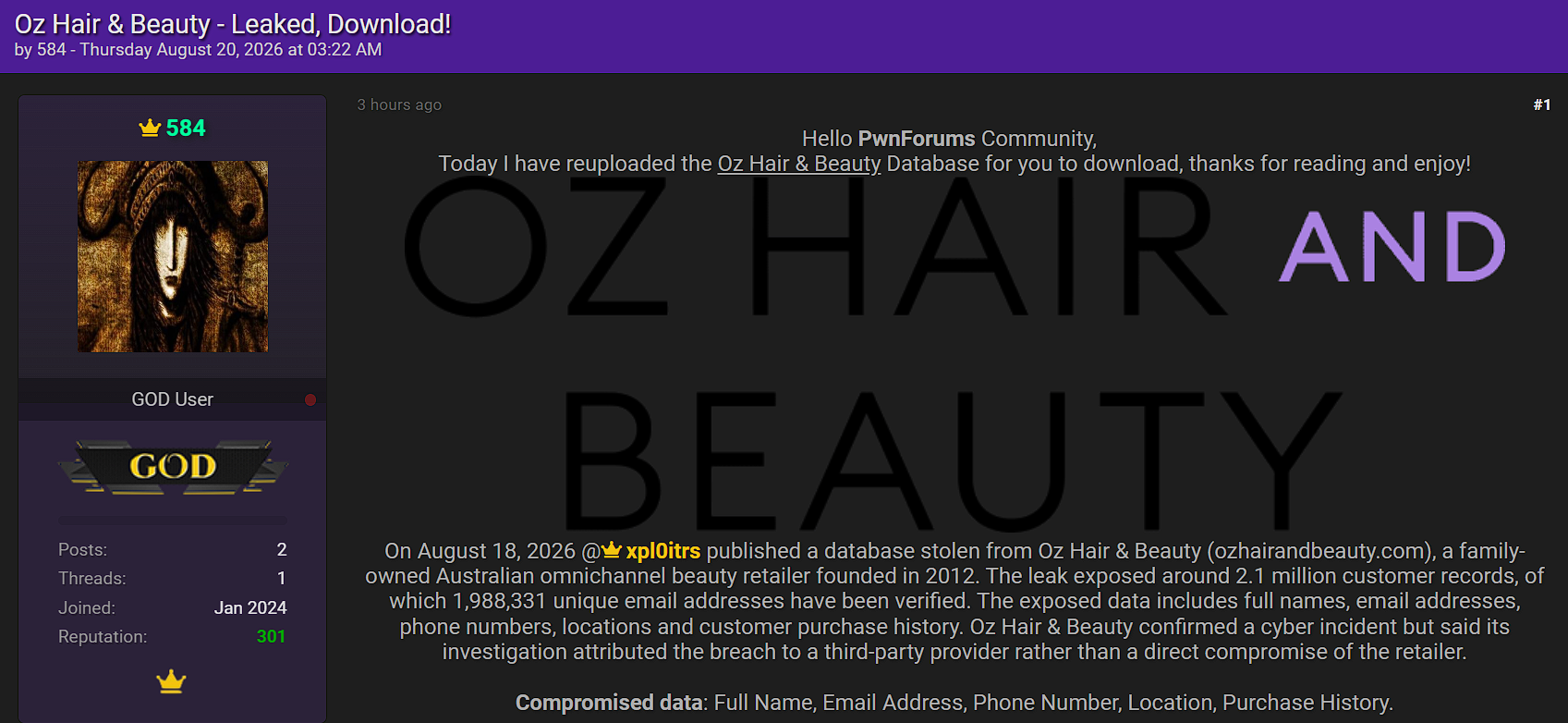Click the crown icon beside username 584

coord(150,128)
